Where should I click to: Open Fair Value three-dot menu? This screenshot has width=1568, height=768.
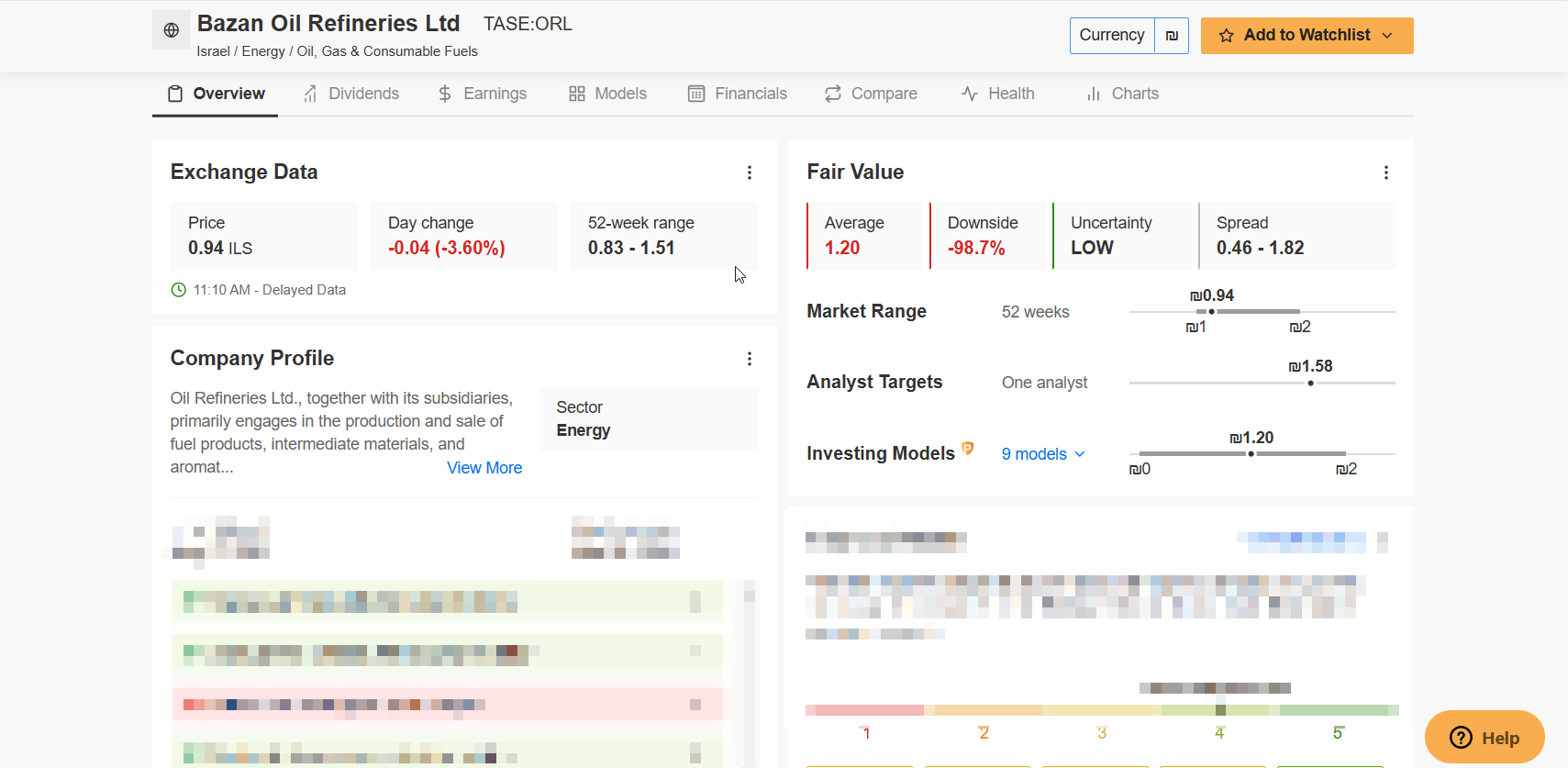[1386, 173]
